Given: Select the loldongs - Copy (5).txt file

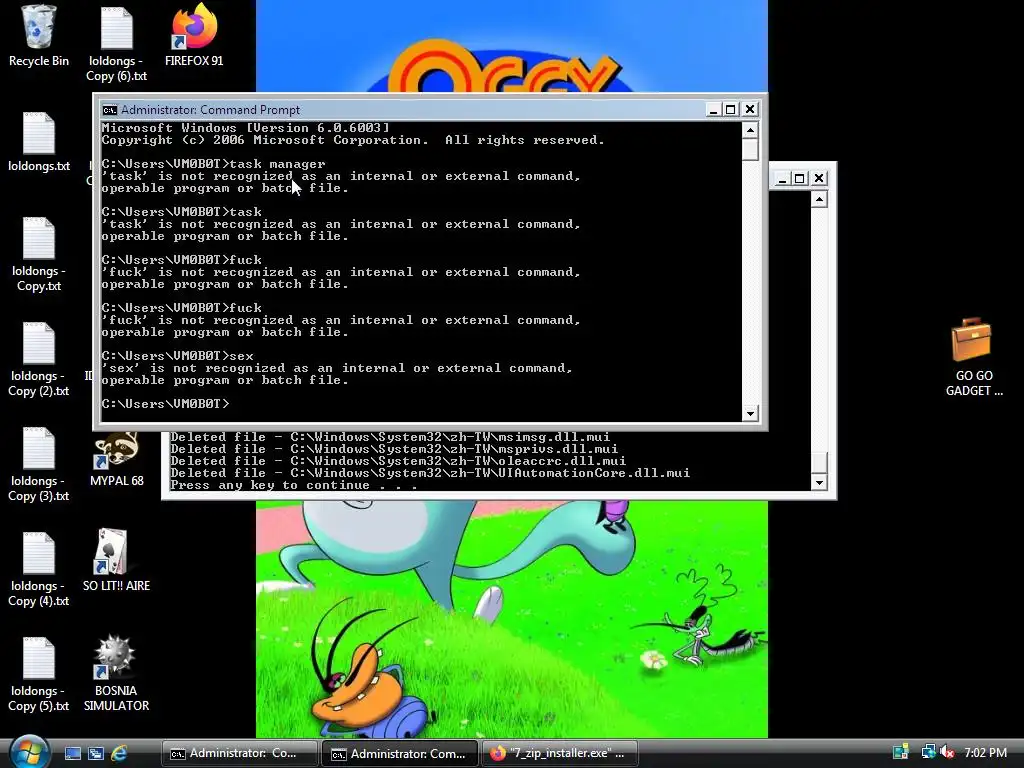Looking at the screenshot, I should click(x=39, y=674).
